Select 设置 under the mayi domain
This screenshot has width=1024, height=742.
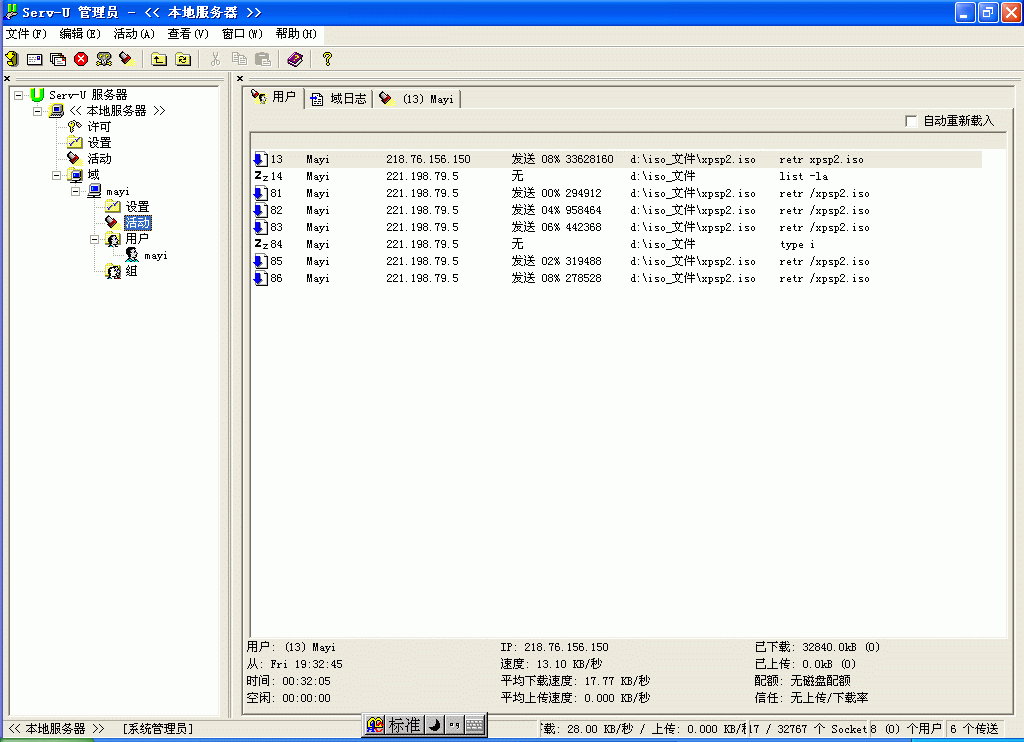pos(137,207)
